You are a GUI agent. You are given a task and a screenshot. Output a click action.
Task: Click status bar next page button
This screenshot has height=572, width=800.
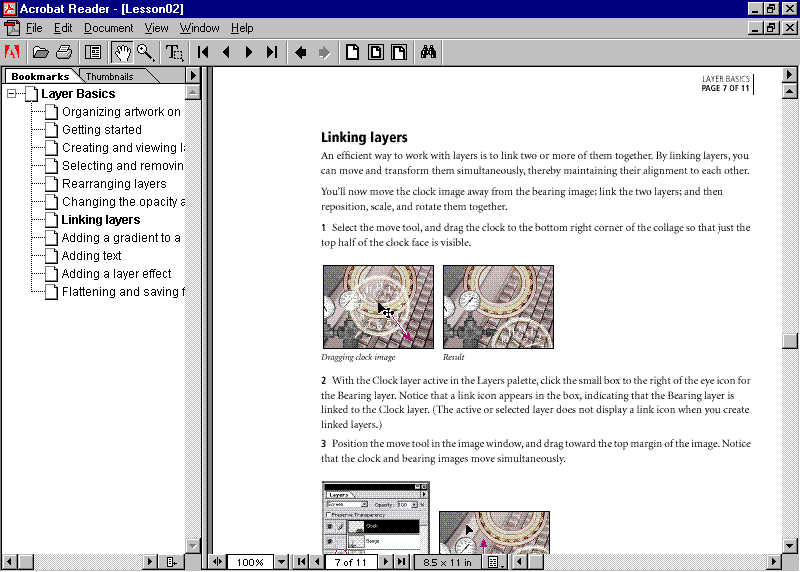[386, 562]
